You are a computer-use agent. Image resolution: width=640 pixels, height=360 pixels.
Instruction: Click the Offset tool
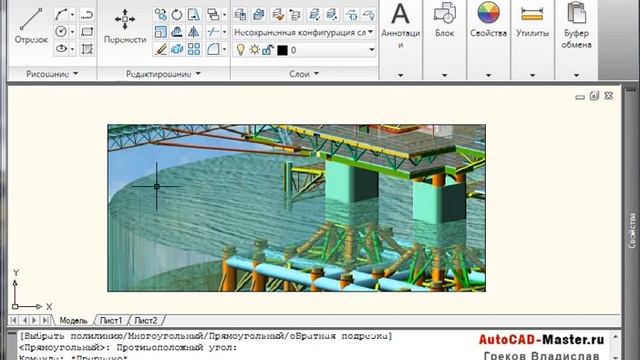(x=177, y=32)
